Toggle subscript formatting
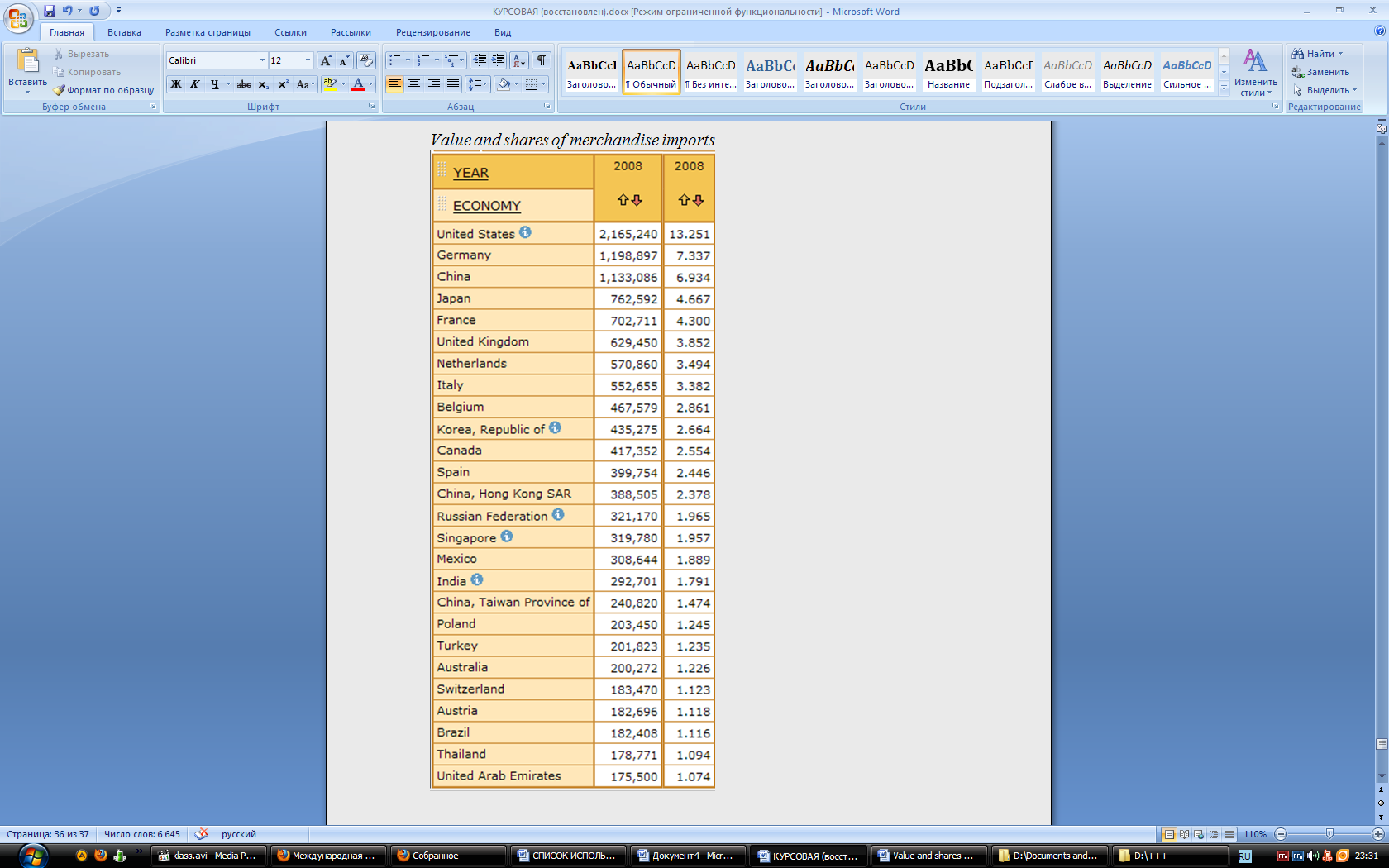 click(x=263, y=84)
